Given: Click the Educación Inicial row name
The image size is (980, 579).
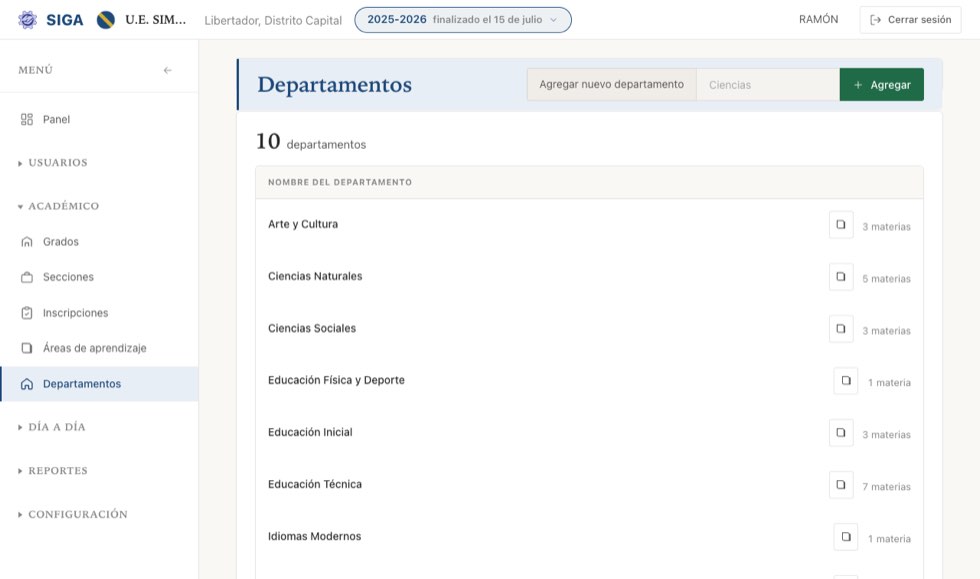Looking at the screenshot, I should (x=310, y=432).
